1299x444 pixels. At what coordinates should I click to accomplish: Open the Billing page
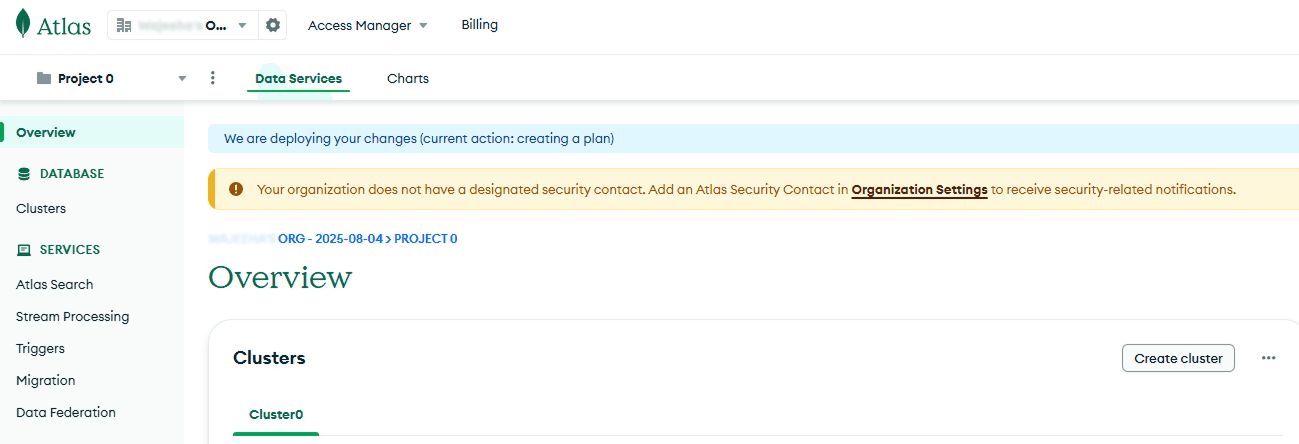tap(479, 25)
